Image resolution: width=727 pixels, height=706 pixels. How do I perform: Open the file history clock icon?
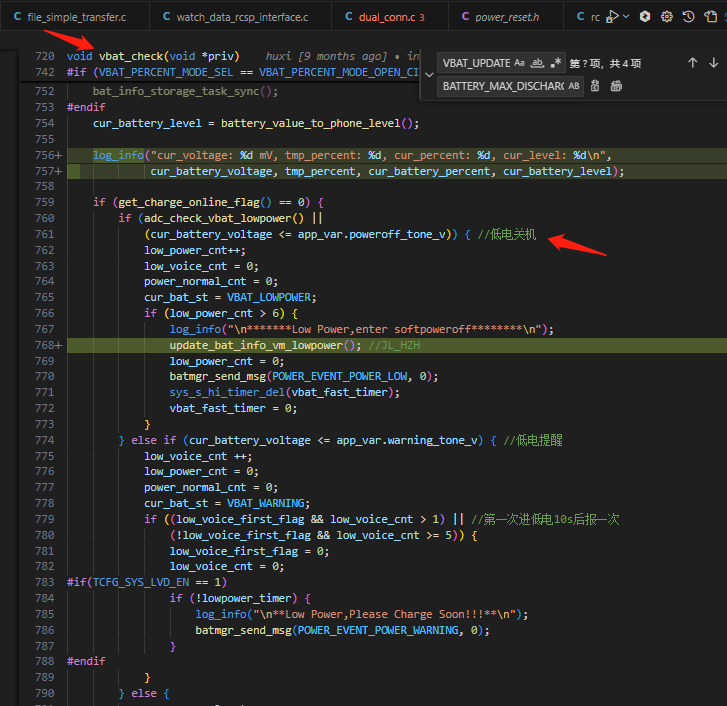(689, 17)
